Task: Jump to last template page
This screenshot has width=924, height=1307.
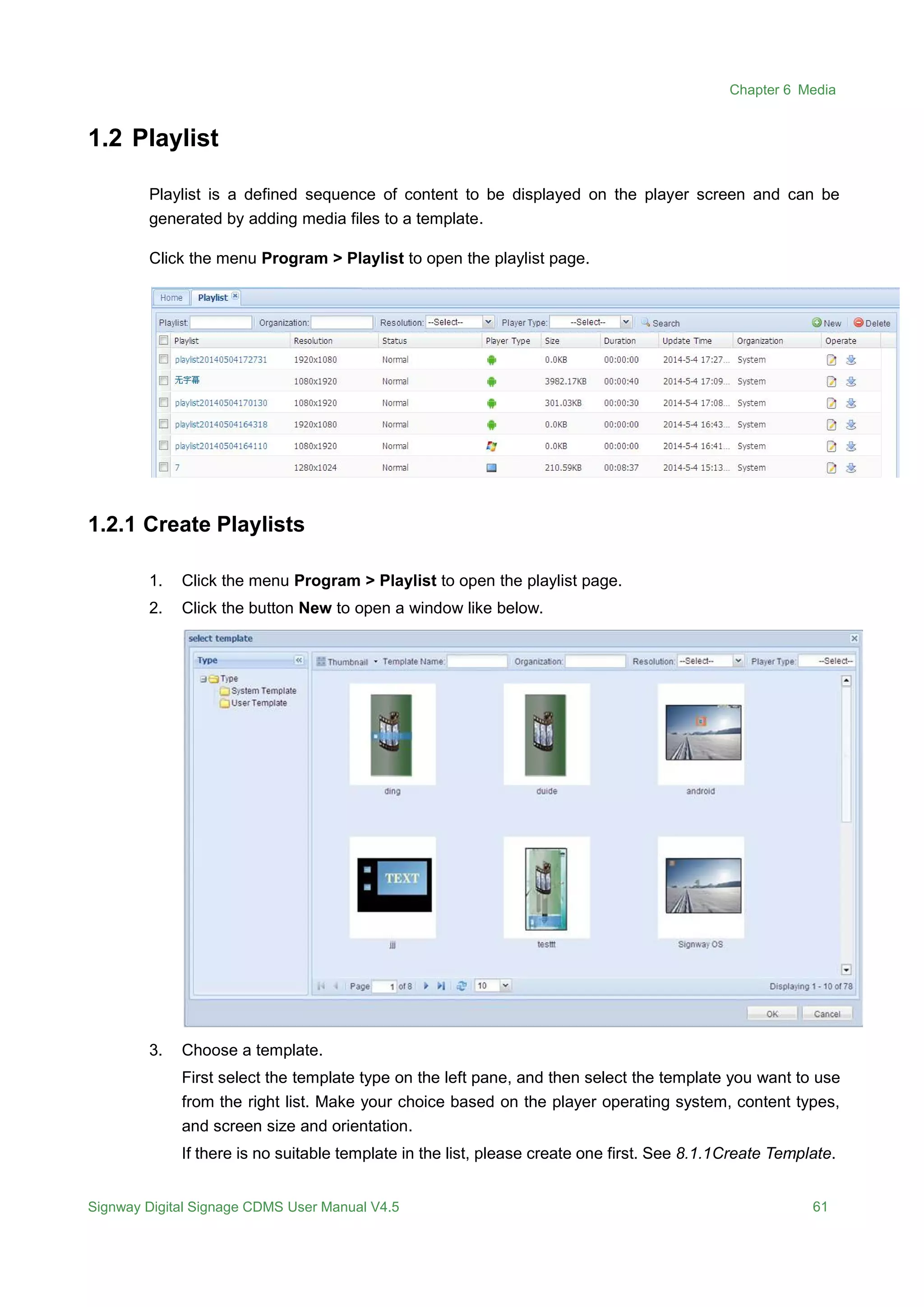Action: 441,986
